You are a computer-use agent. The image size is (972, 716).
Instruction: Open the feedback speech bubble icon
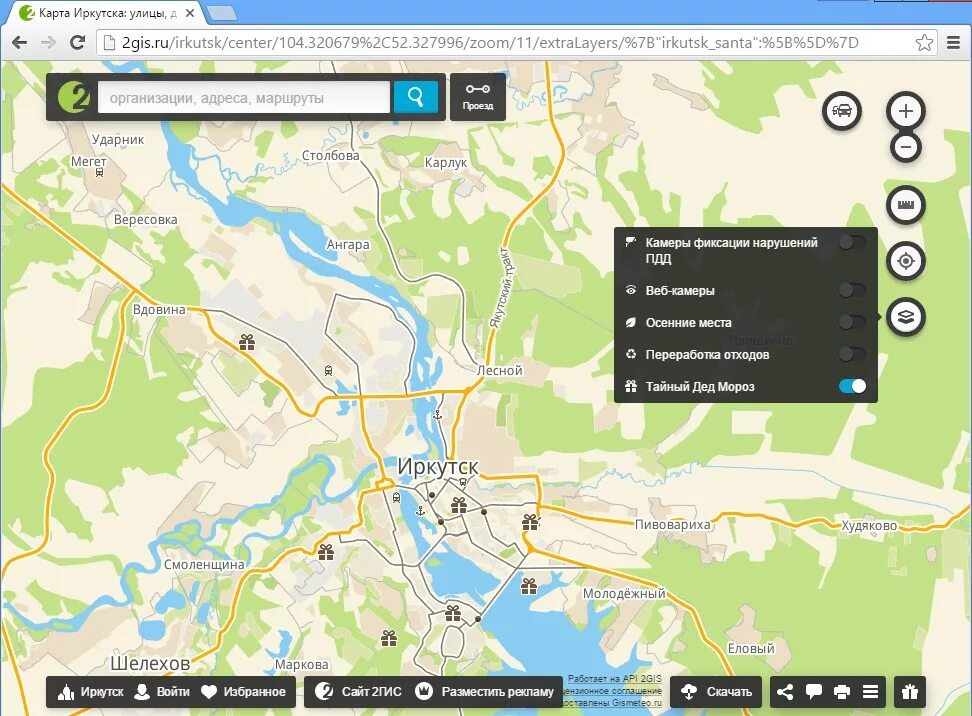click(x=813, y=692)
